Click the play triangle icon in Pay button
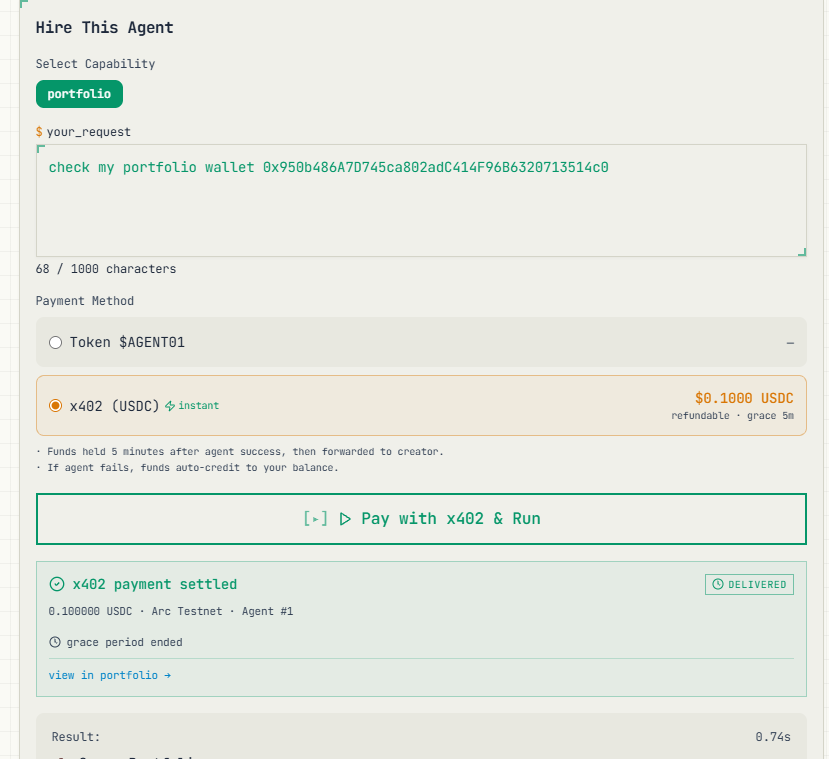Viewport: 829px width, 759px height. (345, 519)
